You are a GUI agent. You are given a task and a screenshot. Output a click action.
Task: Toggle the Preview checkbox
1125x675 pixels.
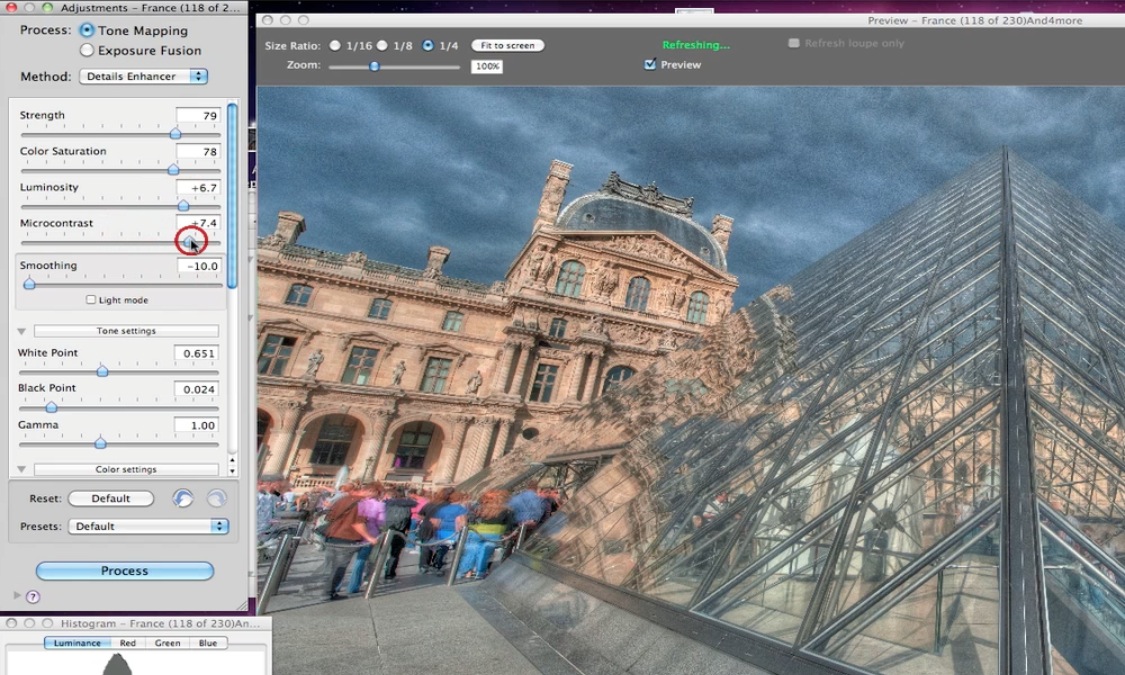tap(650, 65)
